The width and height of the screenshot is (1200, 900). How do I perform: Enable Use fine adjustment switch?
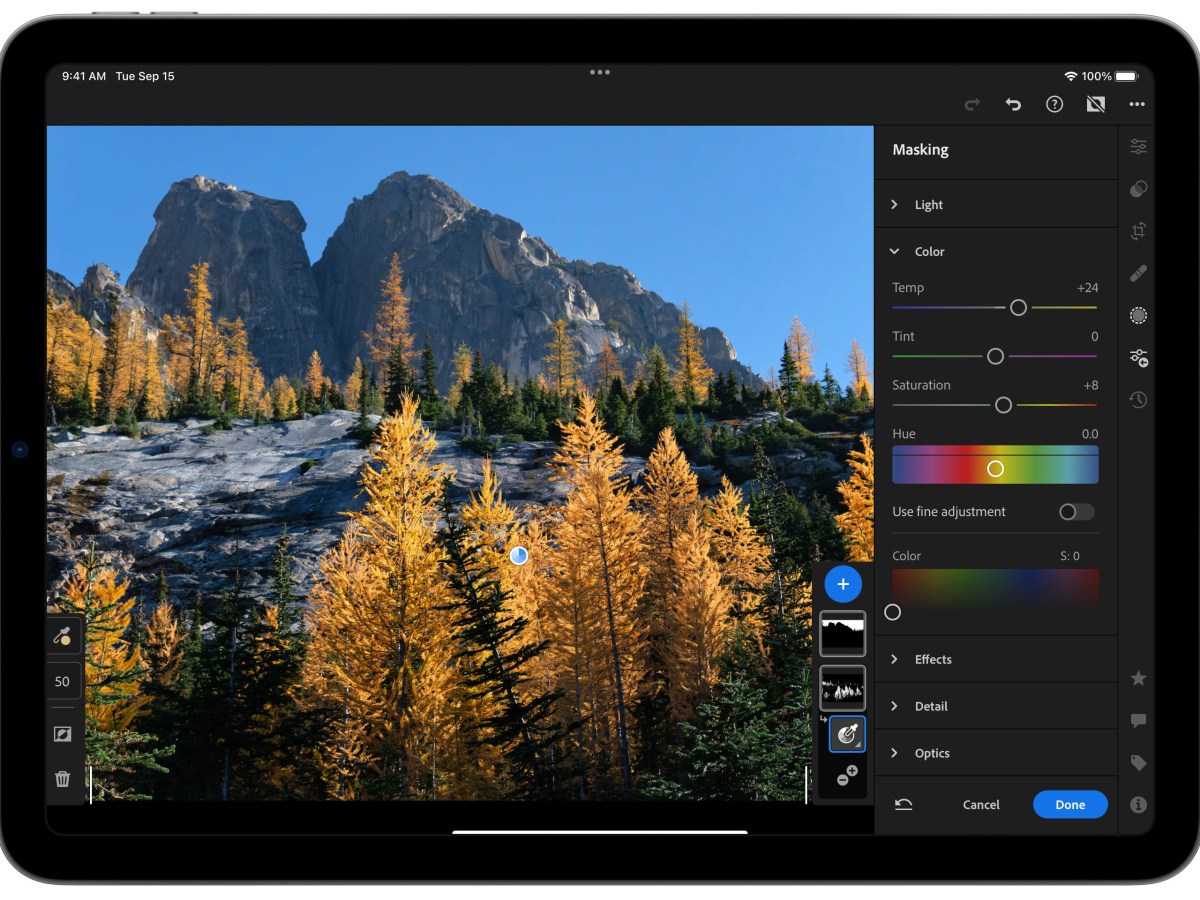click(x=1076, y=512)
